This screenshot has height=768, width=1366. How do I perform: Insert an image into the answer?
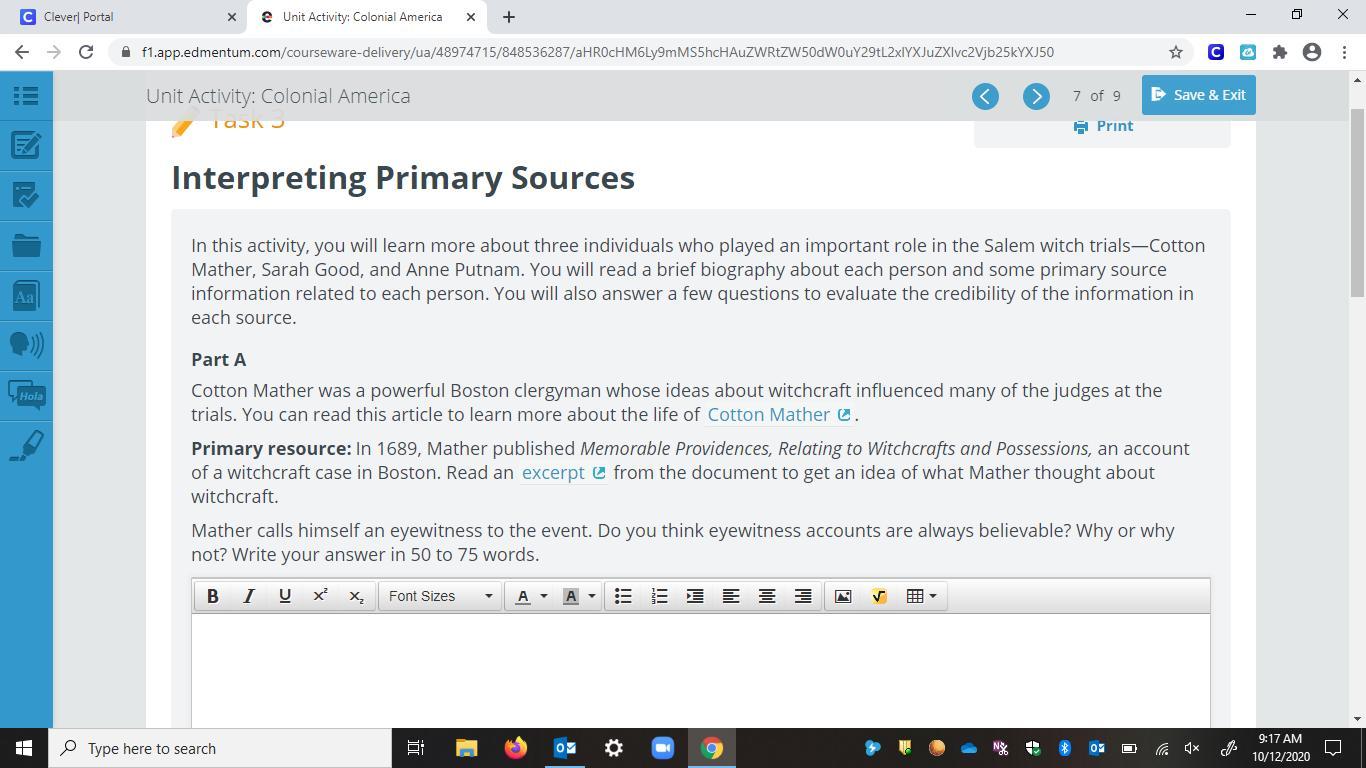point(843,596)
